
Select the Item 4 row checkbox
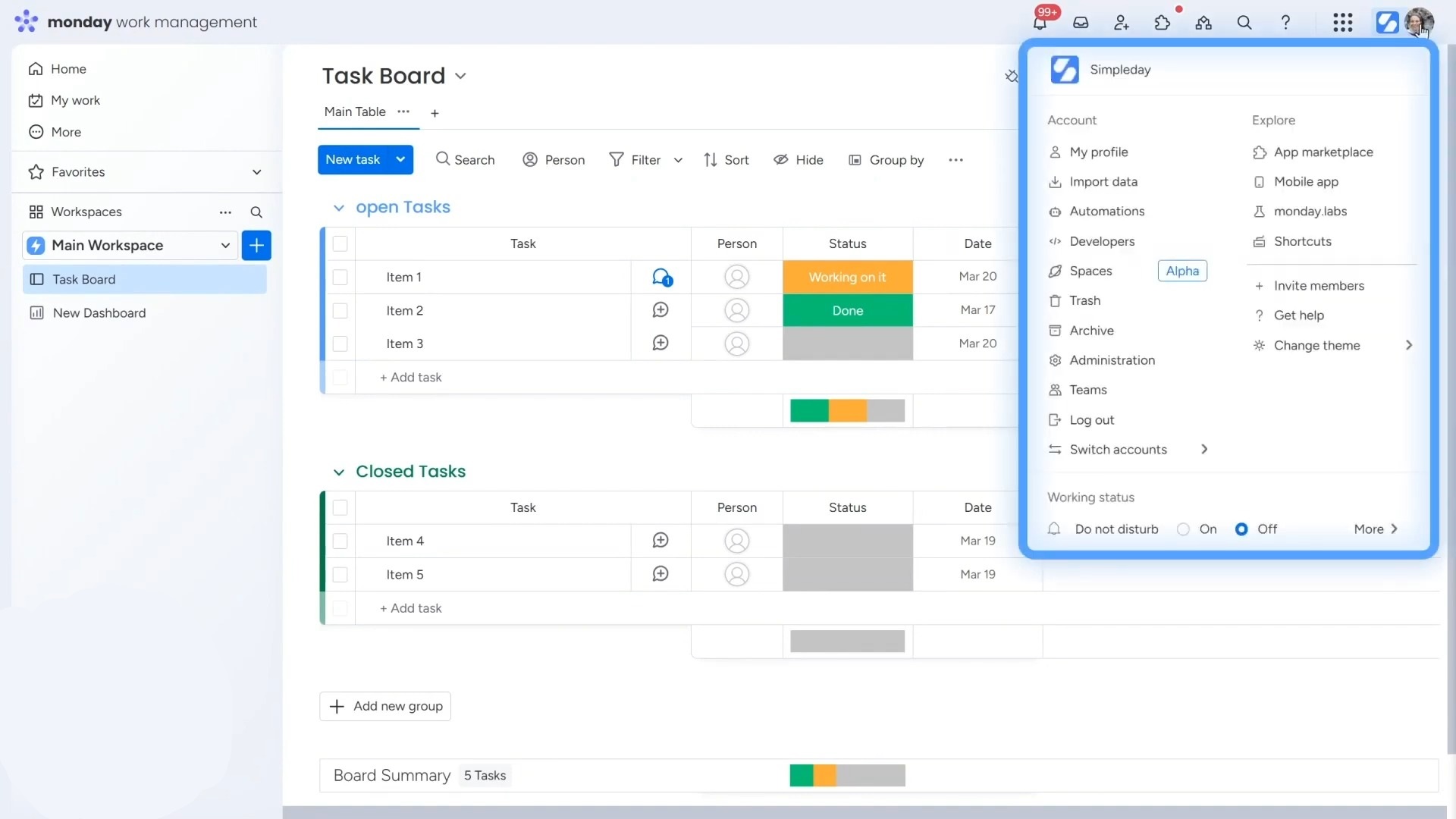pyautogui.click(x=340, y=541)
